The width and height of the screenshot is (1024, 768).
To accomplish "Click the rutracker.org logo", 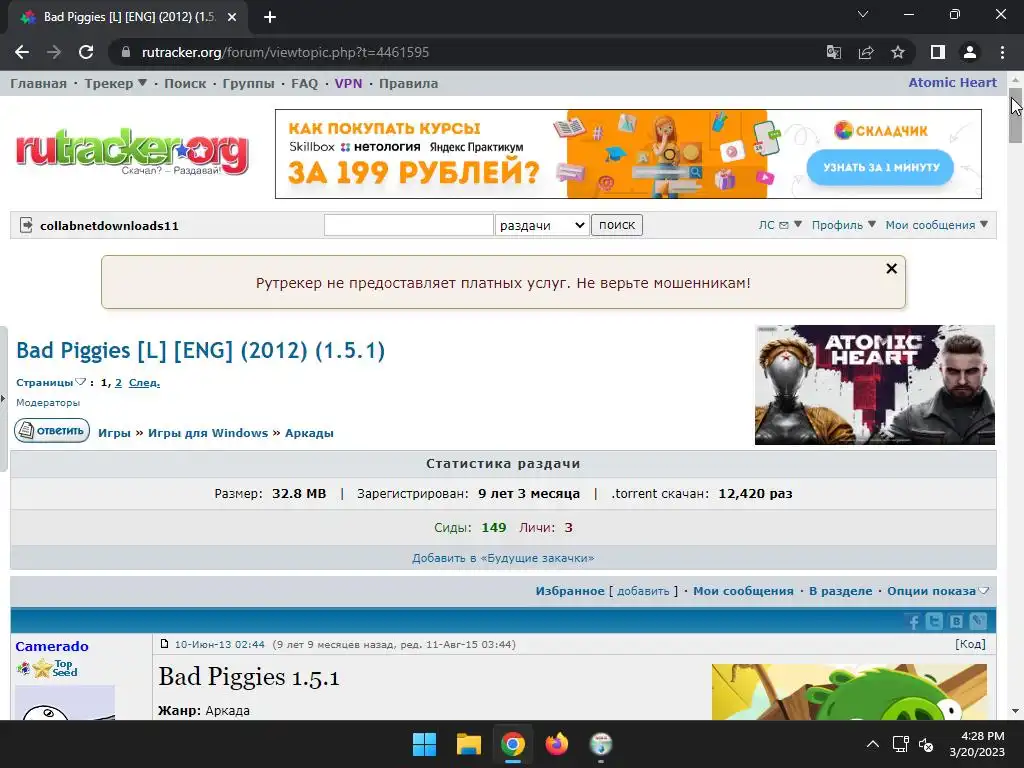I will (x=132, y=152).
